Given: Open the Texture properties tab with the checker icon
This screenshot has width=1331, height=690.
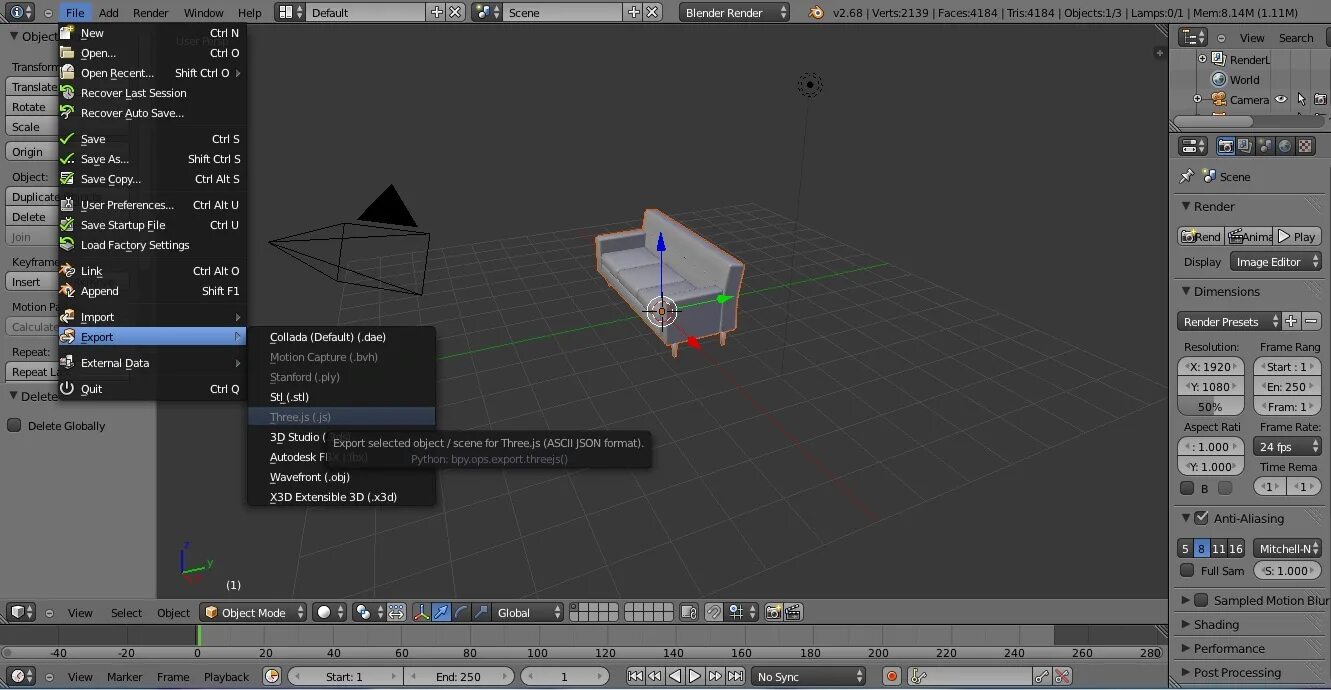Looking at the screenshot, I should click(x=1305, y=146).
